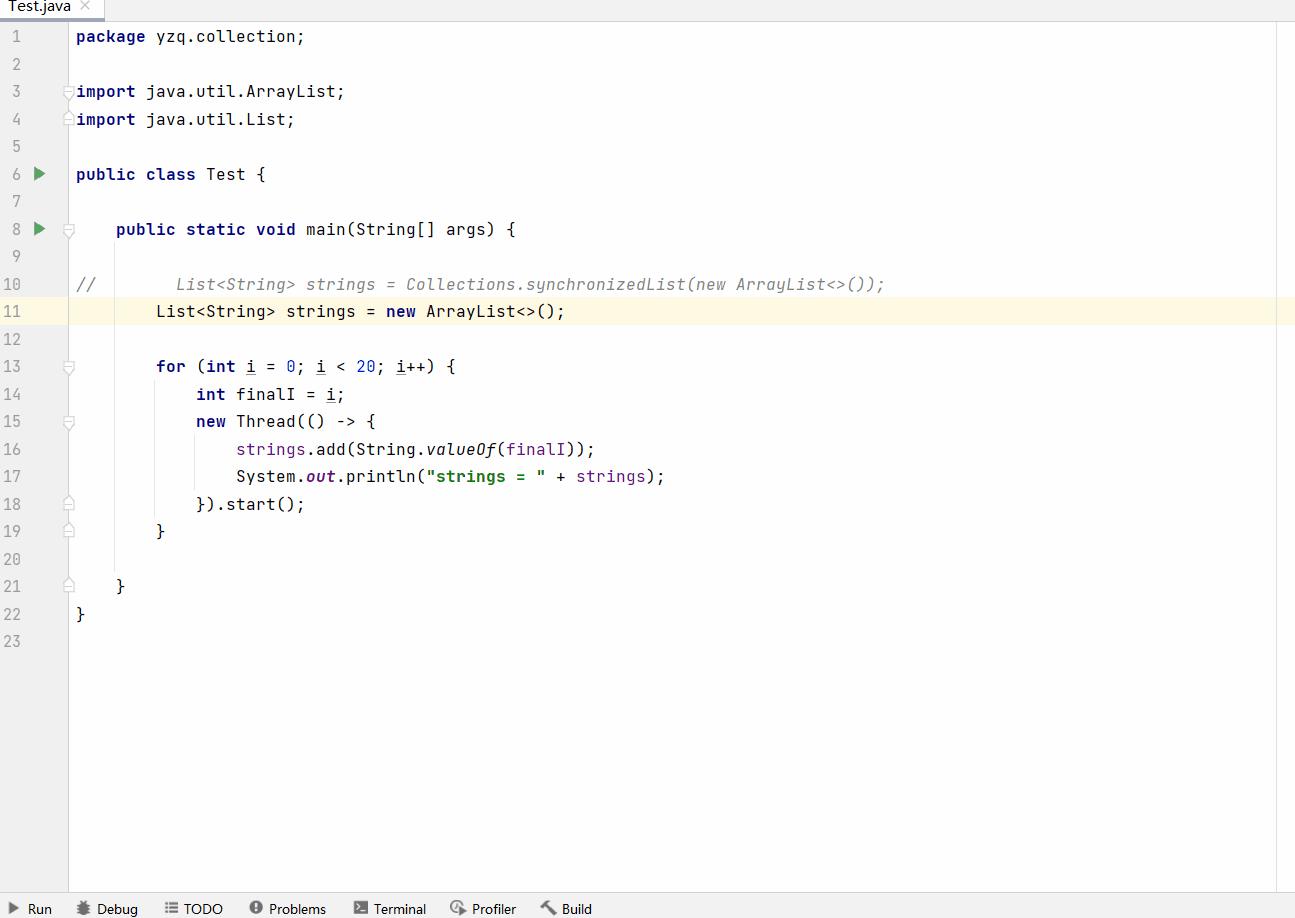Click valueOf in String.valueOf
The height and width of the screenshot is (918, 1295).
pyautogui.click(x=460, y=449)
